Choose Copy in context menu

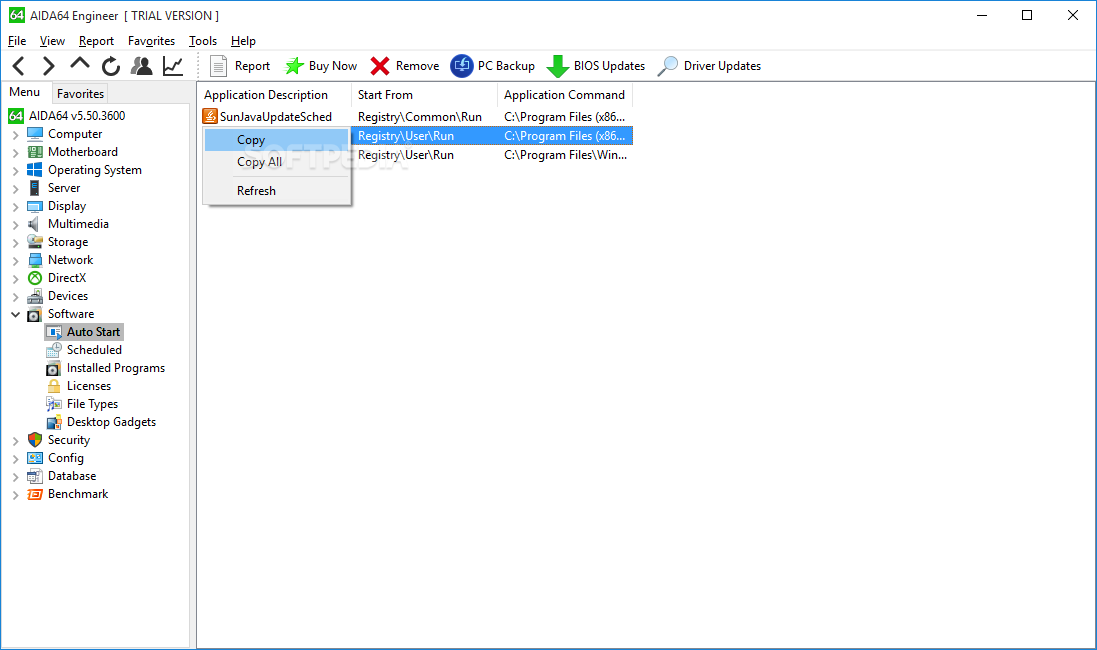276,140
